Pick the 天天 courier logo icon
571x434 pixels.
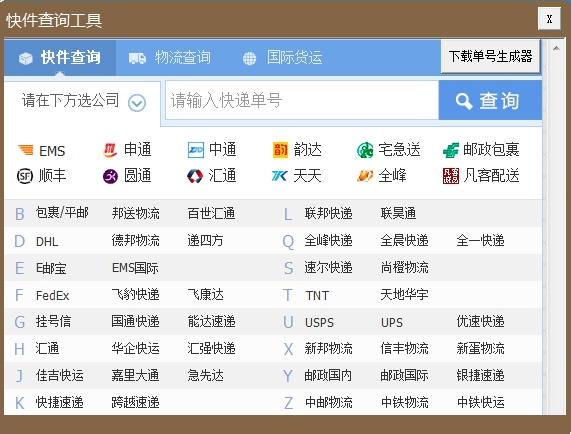pyautogui.click(x=280, y=176)
